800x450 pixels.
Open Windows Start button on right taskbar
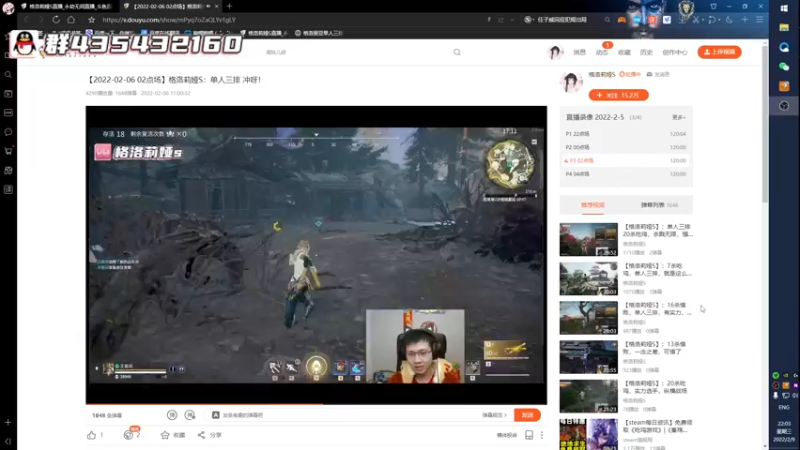[784, 8]
